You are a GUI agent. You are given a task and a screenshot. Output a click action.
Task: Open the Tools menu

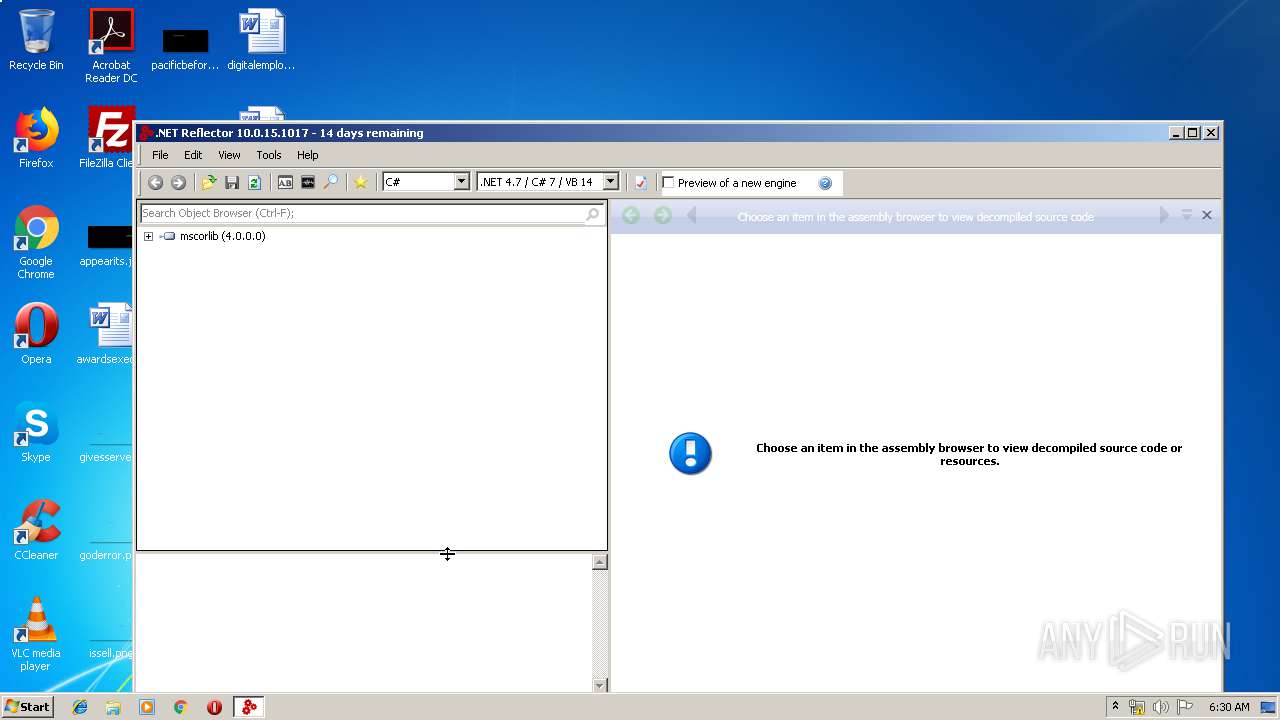click(x=269, y=155)
